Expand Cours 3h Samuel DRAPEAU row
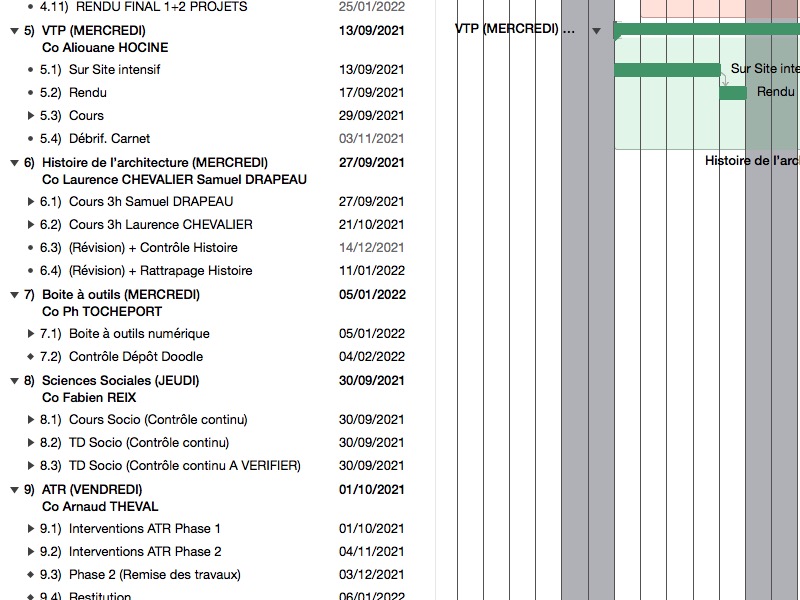Viewport: 800px width, 600px height. point(30,202)
